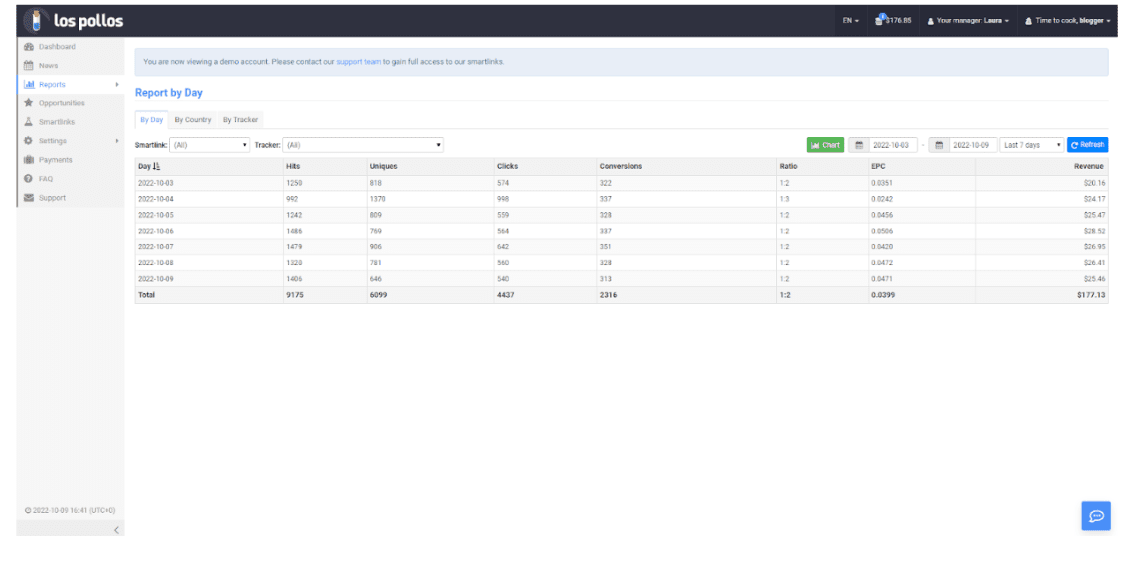Open Dashboard from the sidebar
This screenshot has width=1138, height=577.
57,46
